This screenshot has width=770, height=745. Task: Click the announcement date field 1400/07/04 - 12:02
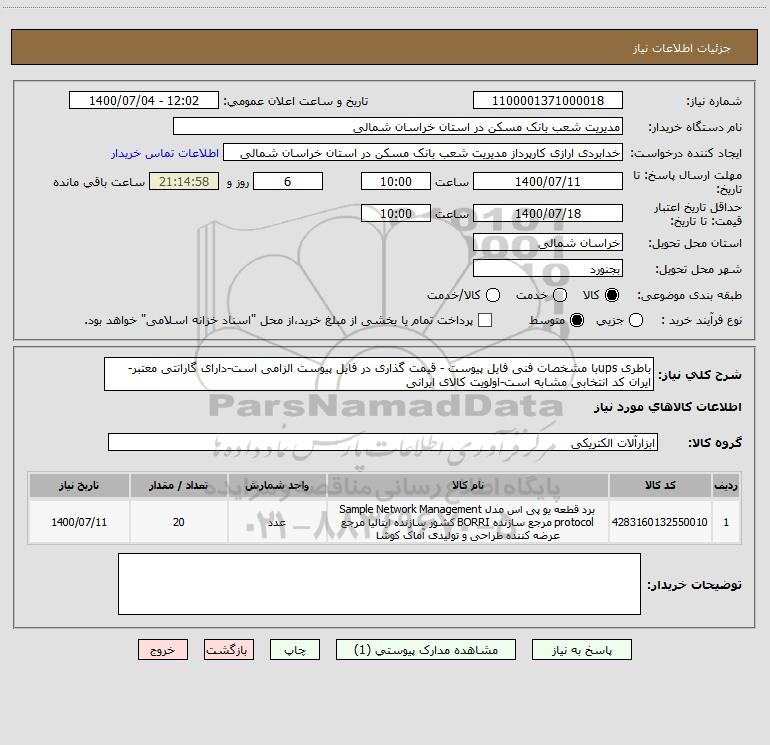[144, 101]
